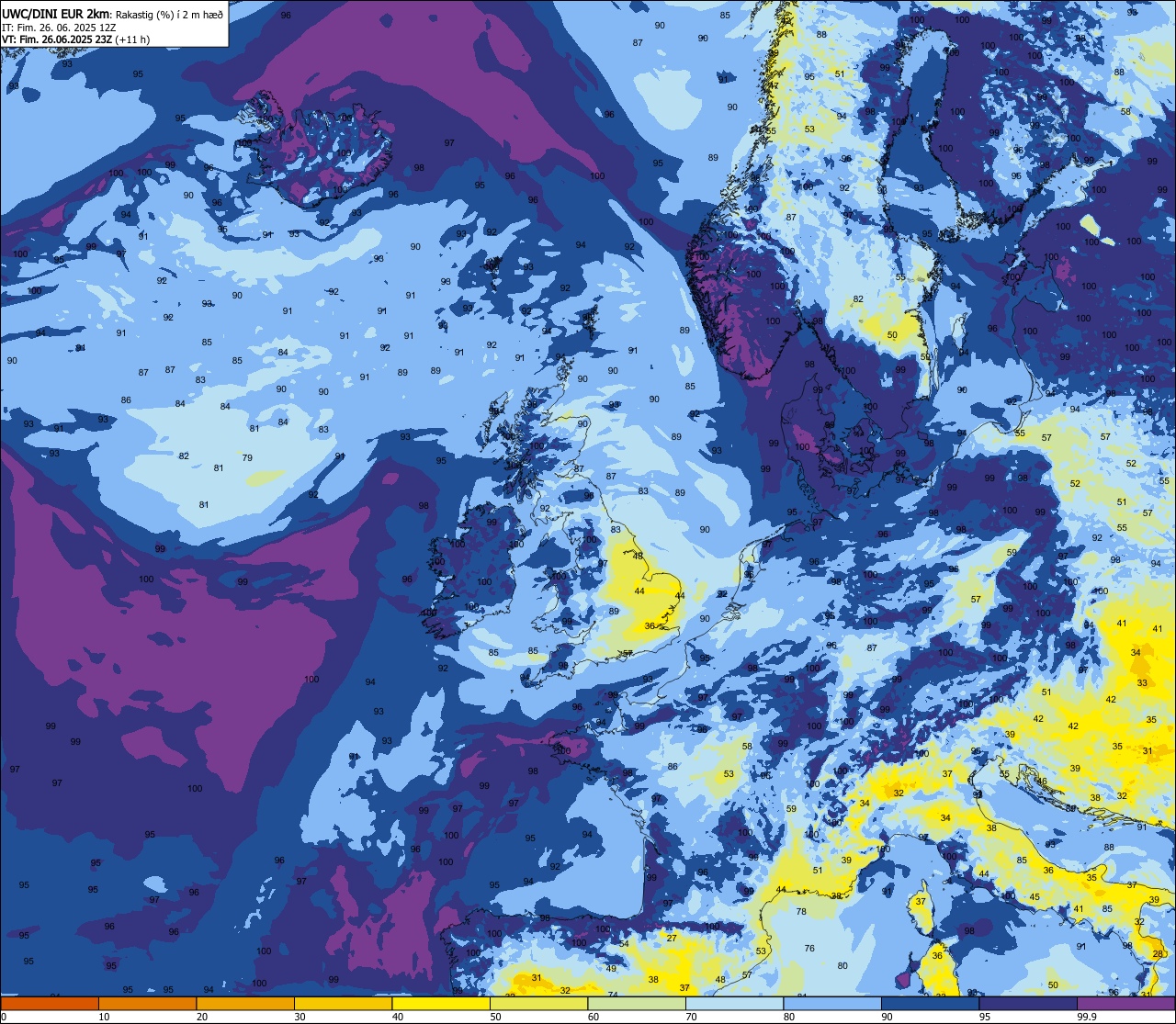Click the 50–60% legend color swatch
This screenshot has height=1024, width=1176.
(x=538, y=1003)
